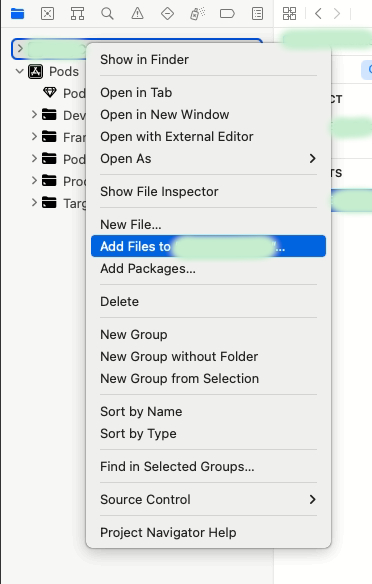Click the related items grid icon
Screen dimensions: 372x584
point(289,14)
